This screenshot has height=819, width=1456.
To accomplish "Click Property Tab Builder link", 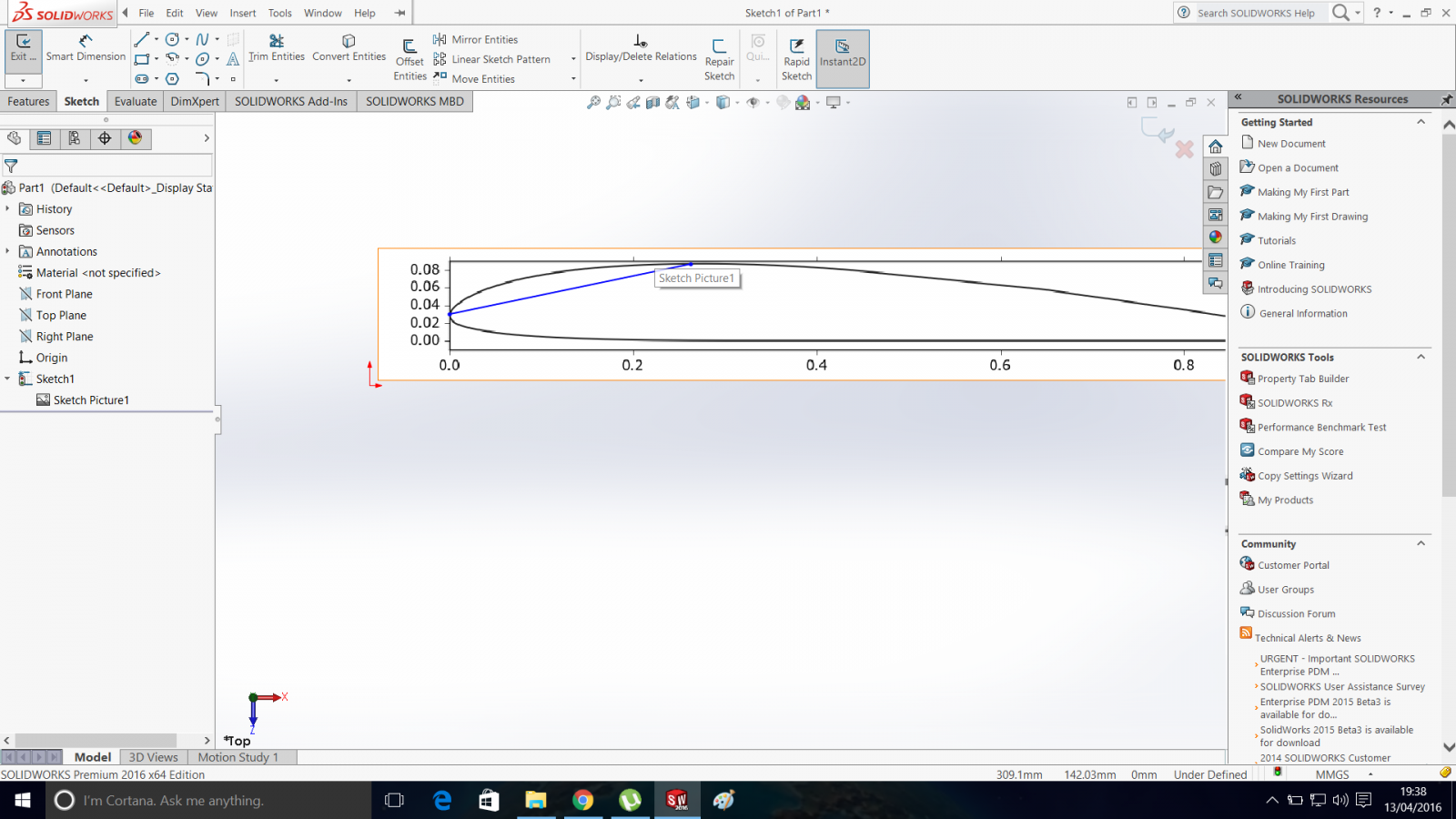I will pos(1303,379).
